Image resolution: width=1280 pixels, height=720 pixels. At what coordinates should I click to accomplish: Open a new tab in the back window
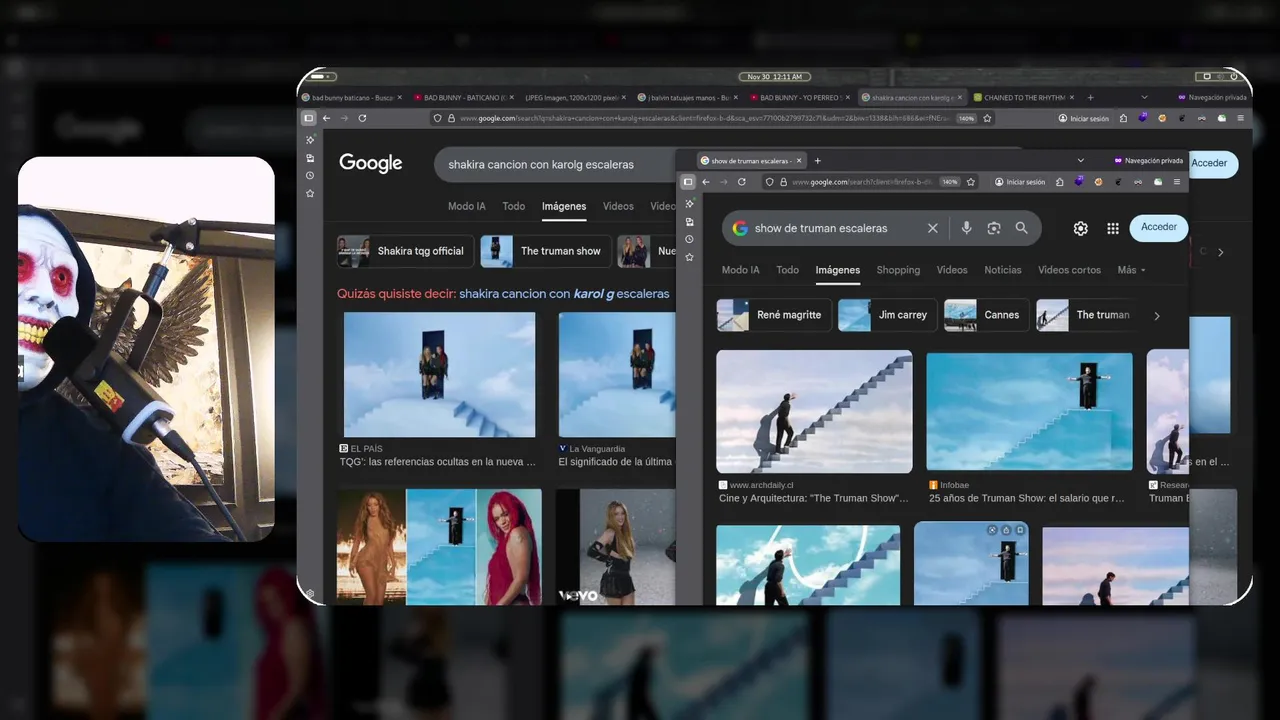[1090, 98]
